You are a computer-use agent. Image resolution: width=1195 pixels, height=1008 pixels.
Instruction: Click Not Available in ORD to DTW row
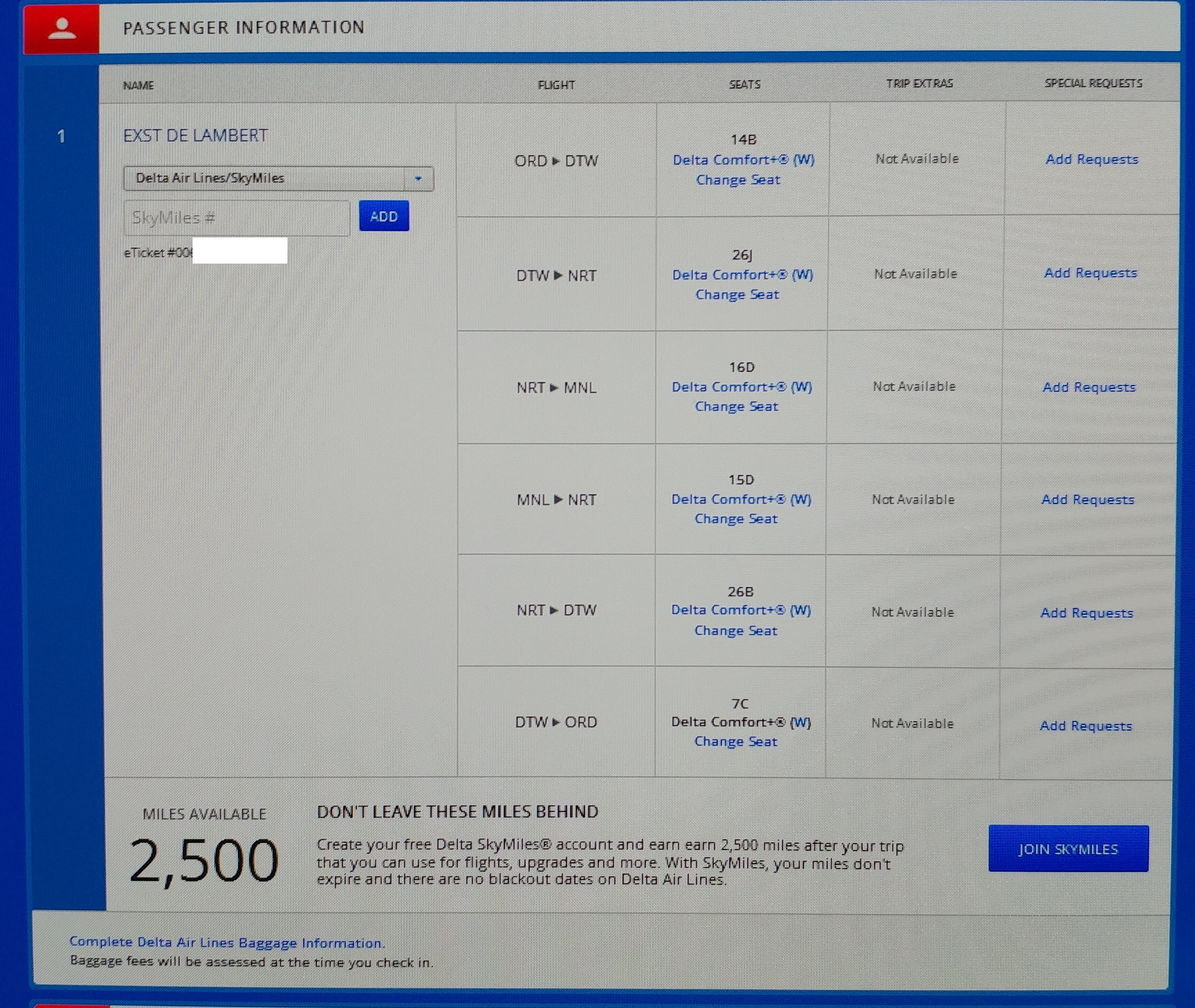pyautogui.click(x=917, y=159)
